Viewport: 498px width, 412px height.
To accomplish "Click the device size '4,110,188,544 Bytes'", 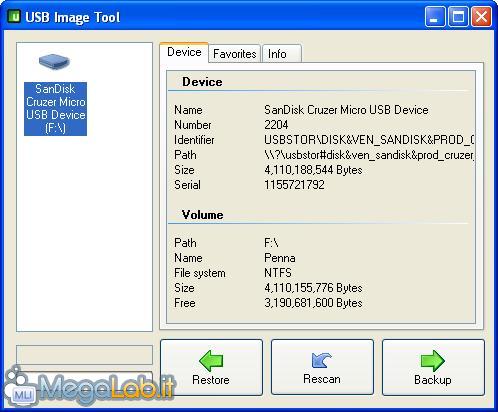I will click(313, 170).
